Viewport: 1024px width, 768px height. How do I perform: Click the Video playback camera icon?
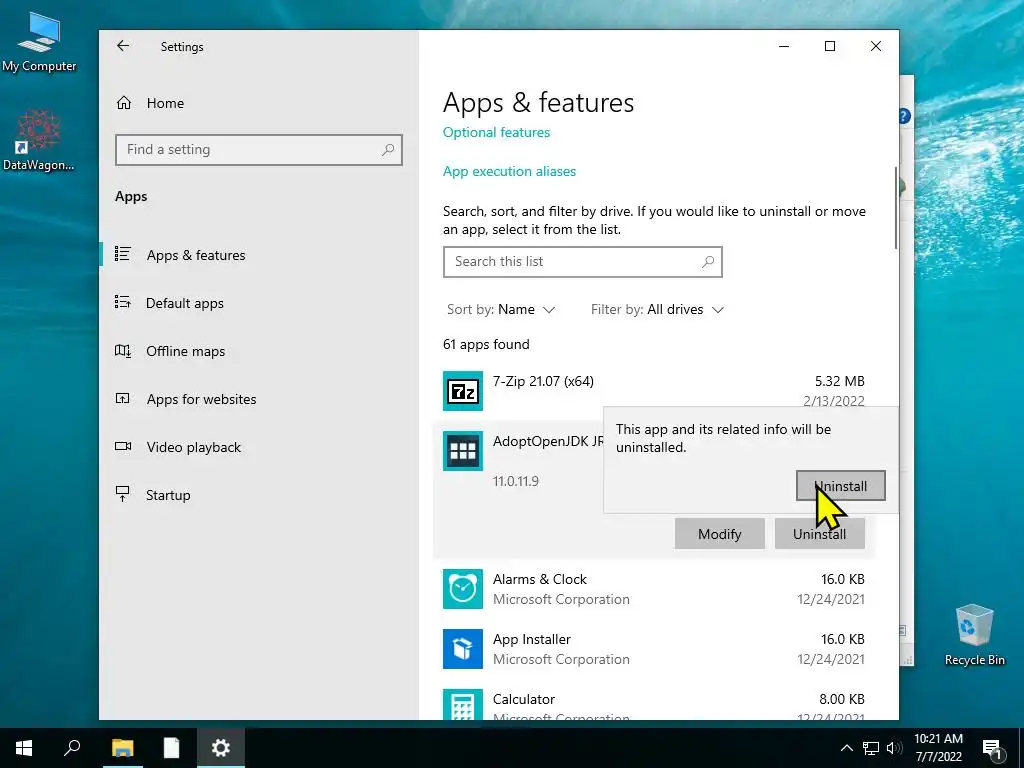tap(123, 446)
